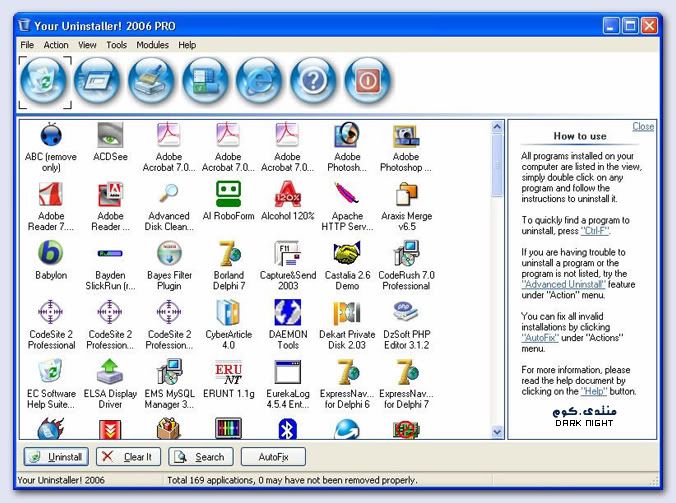676x503 pixels.
Task: Open the File menu
Action: click(x=27, y=45)
